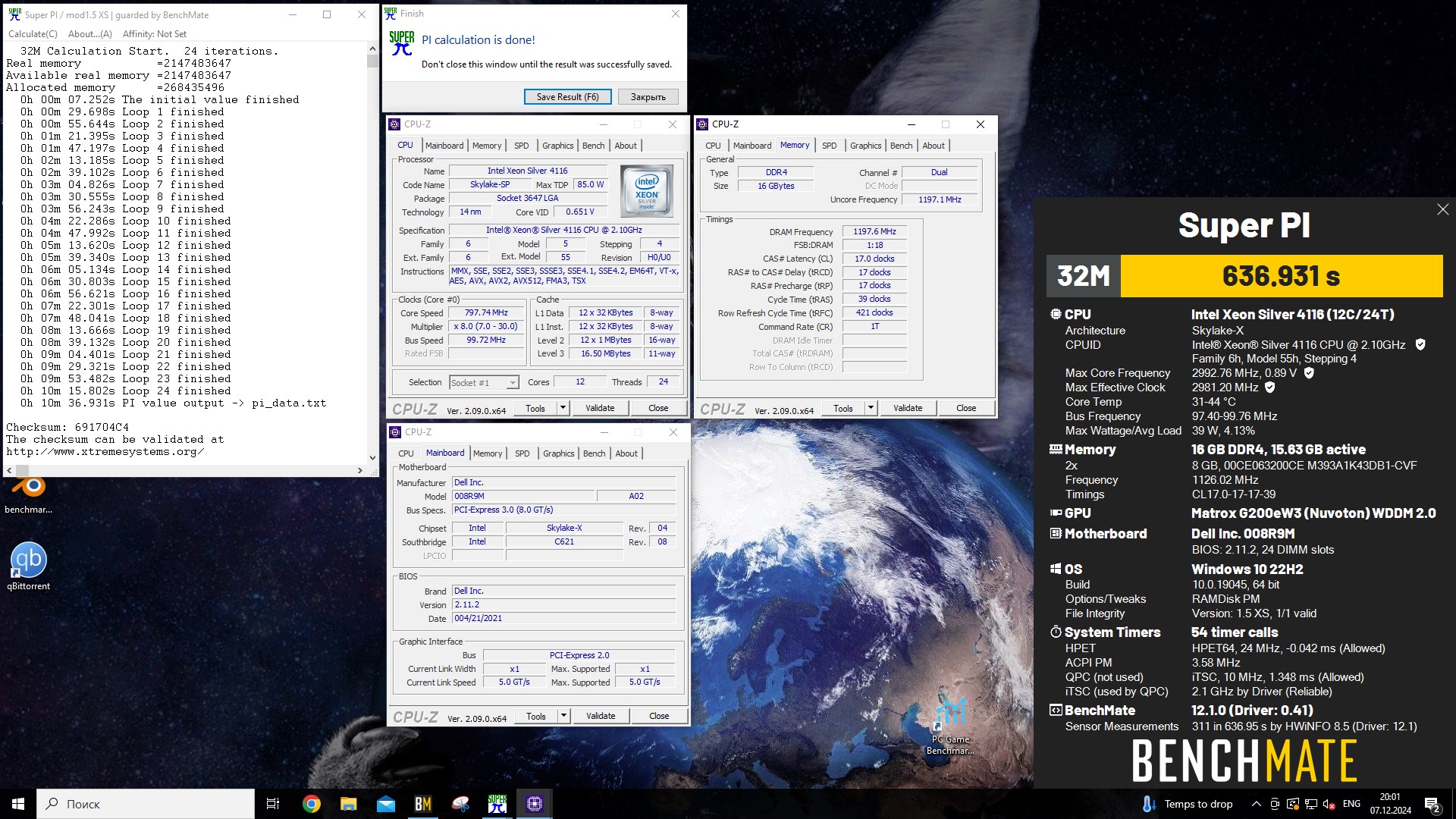Click Validate in Memory window
This screenshot has height=819, width=1456.
click(908, 408)
